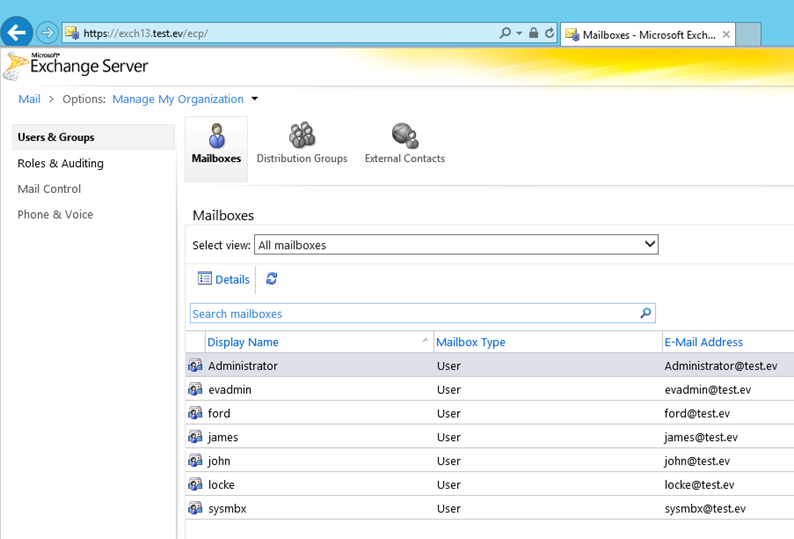The height and width of the screenshot is (539, 794).
Task: Click john@test.ev address cell
Action: point(697,461)
